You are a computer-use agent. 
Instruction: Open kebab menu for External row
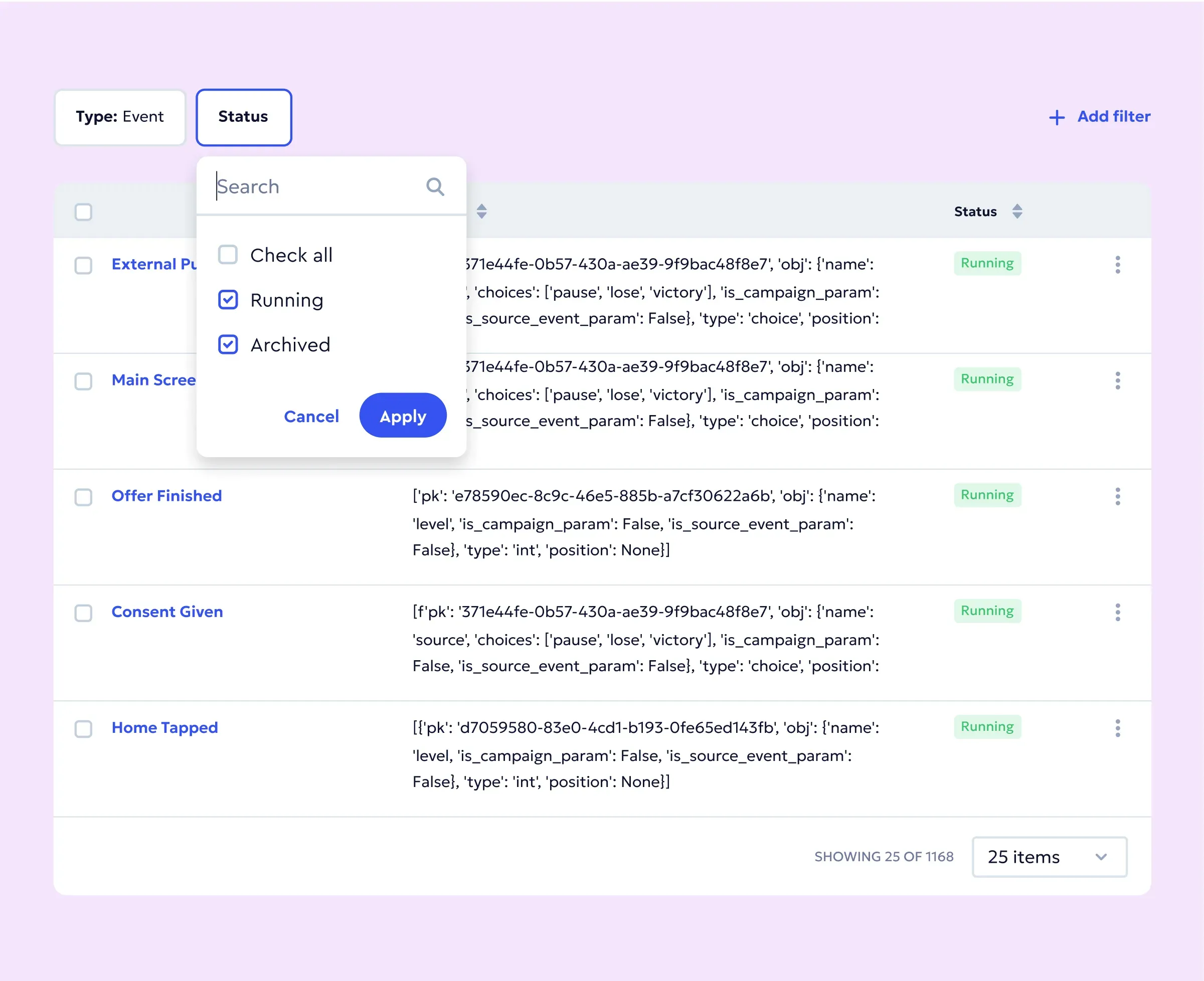1117,265
